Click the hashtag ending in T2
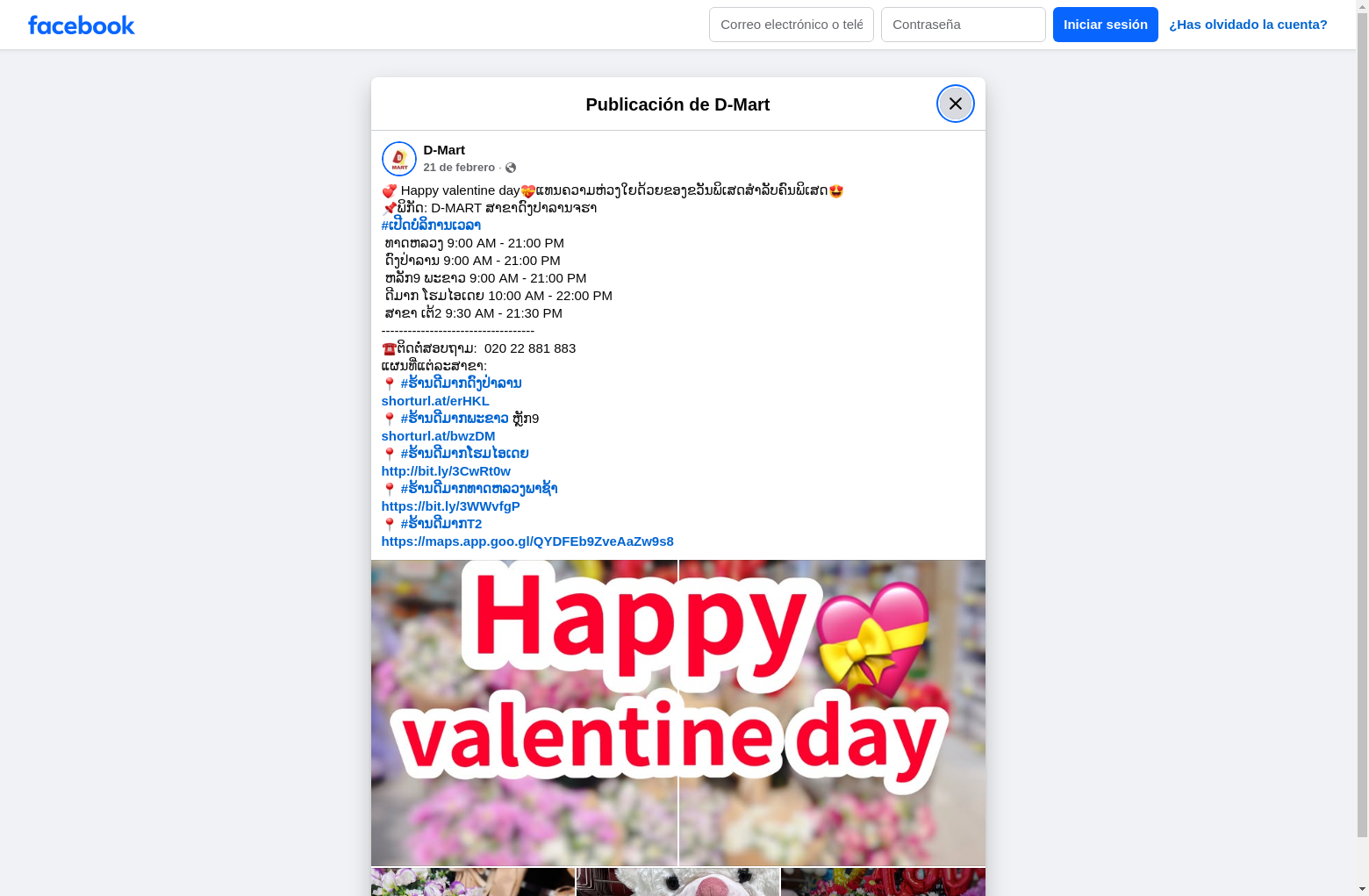Screen dimensions: 1369x896 441,524
